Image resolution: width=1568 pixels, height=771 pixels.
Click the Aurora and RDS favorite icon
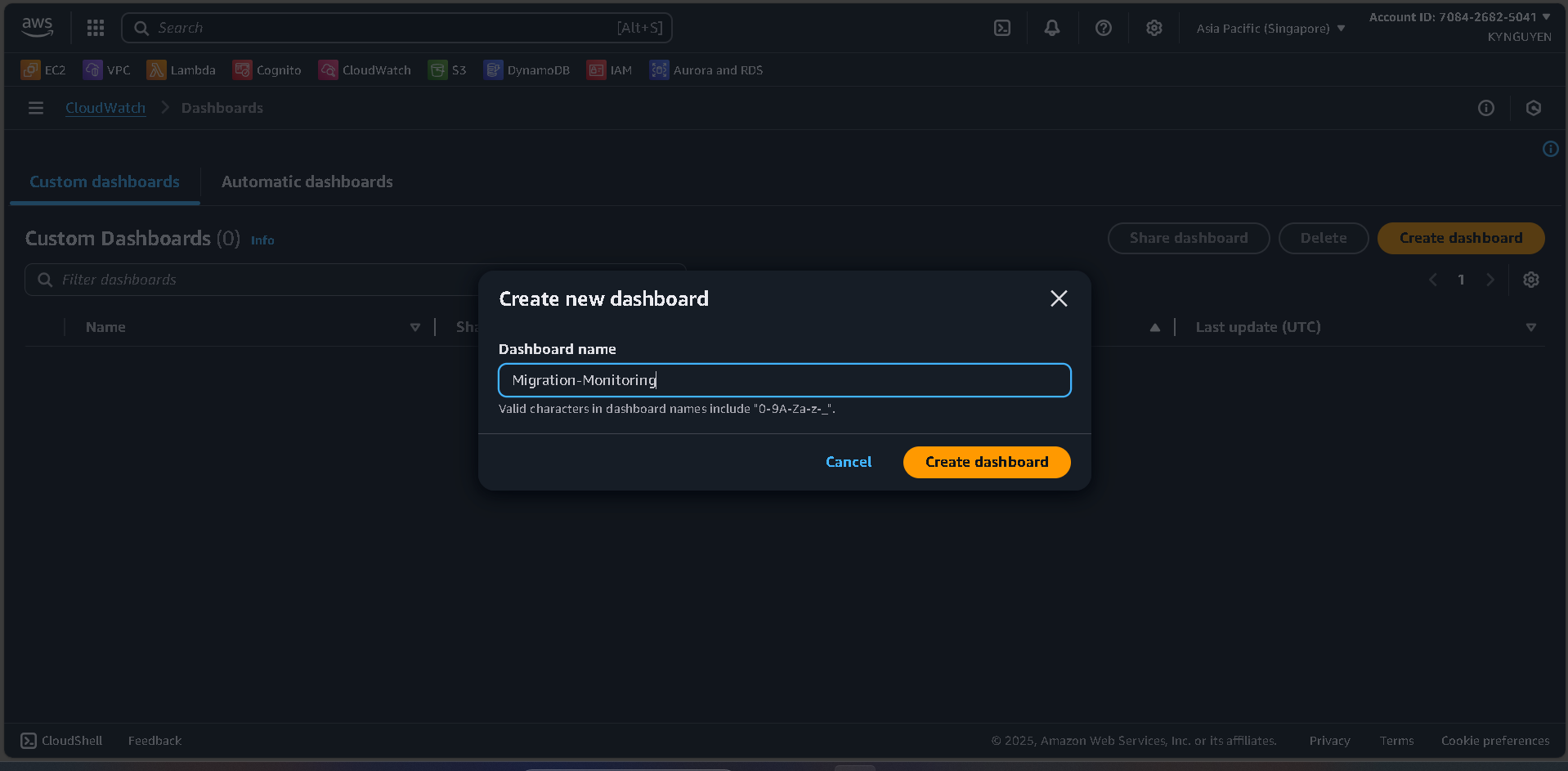tap(659, 69)
